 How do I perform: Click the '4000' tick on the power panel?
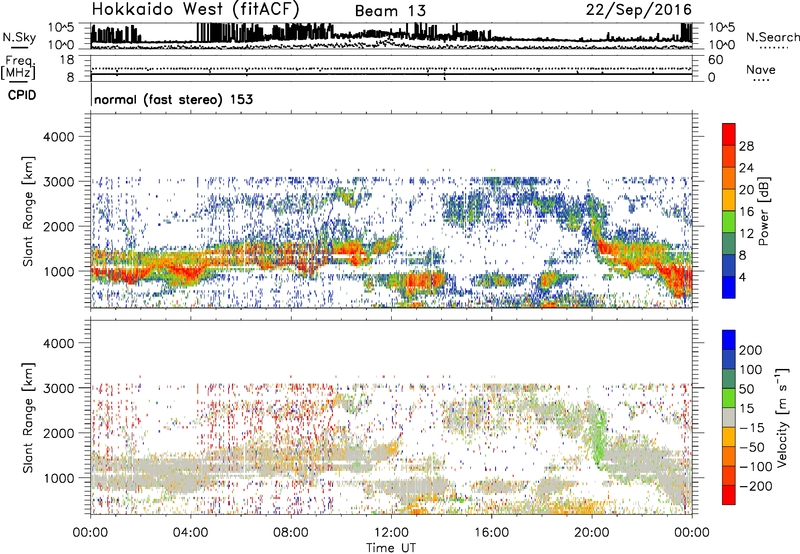[59, 137]
